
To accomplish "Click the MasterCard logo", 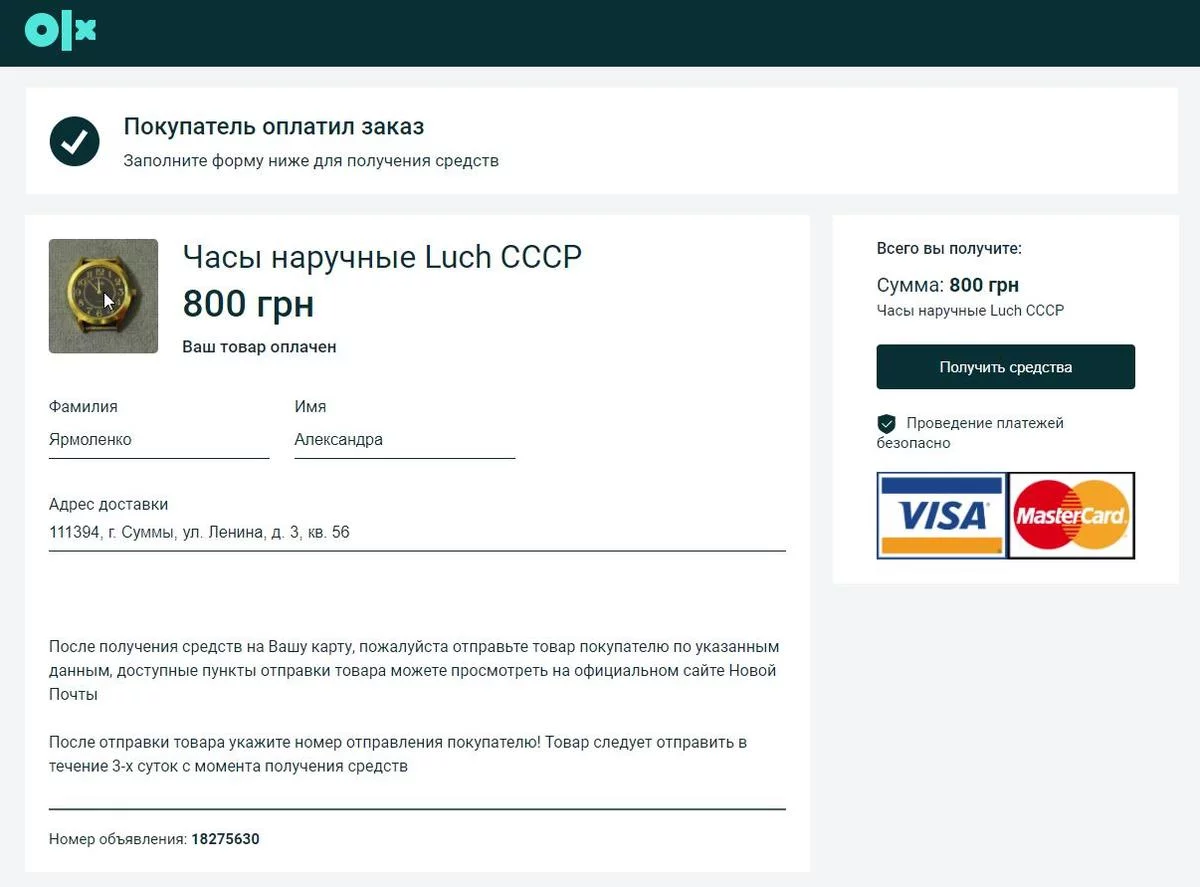I will [1071, 515].
